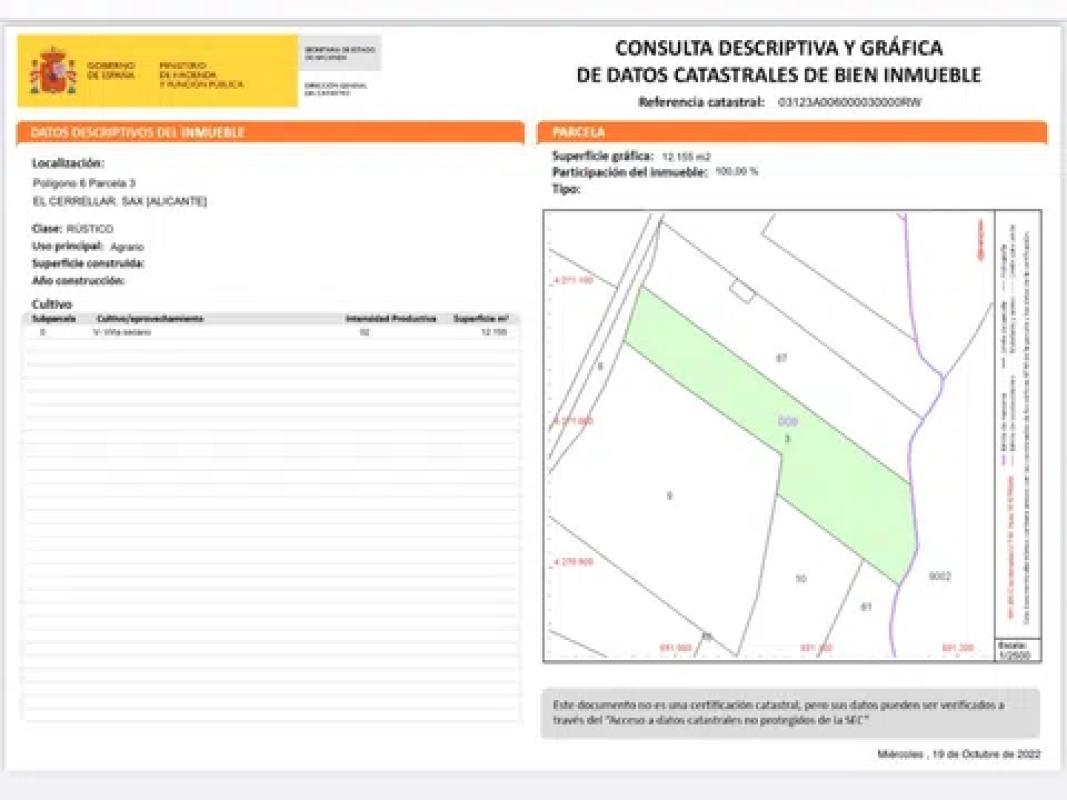
Task: Click the document title 'Consulta Descriptiva y Gráfica'
Action: coord(778,48)
